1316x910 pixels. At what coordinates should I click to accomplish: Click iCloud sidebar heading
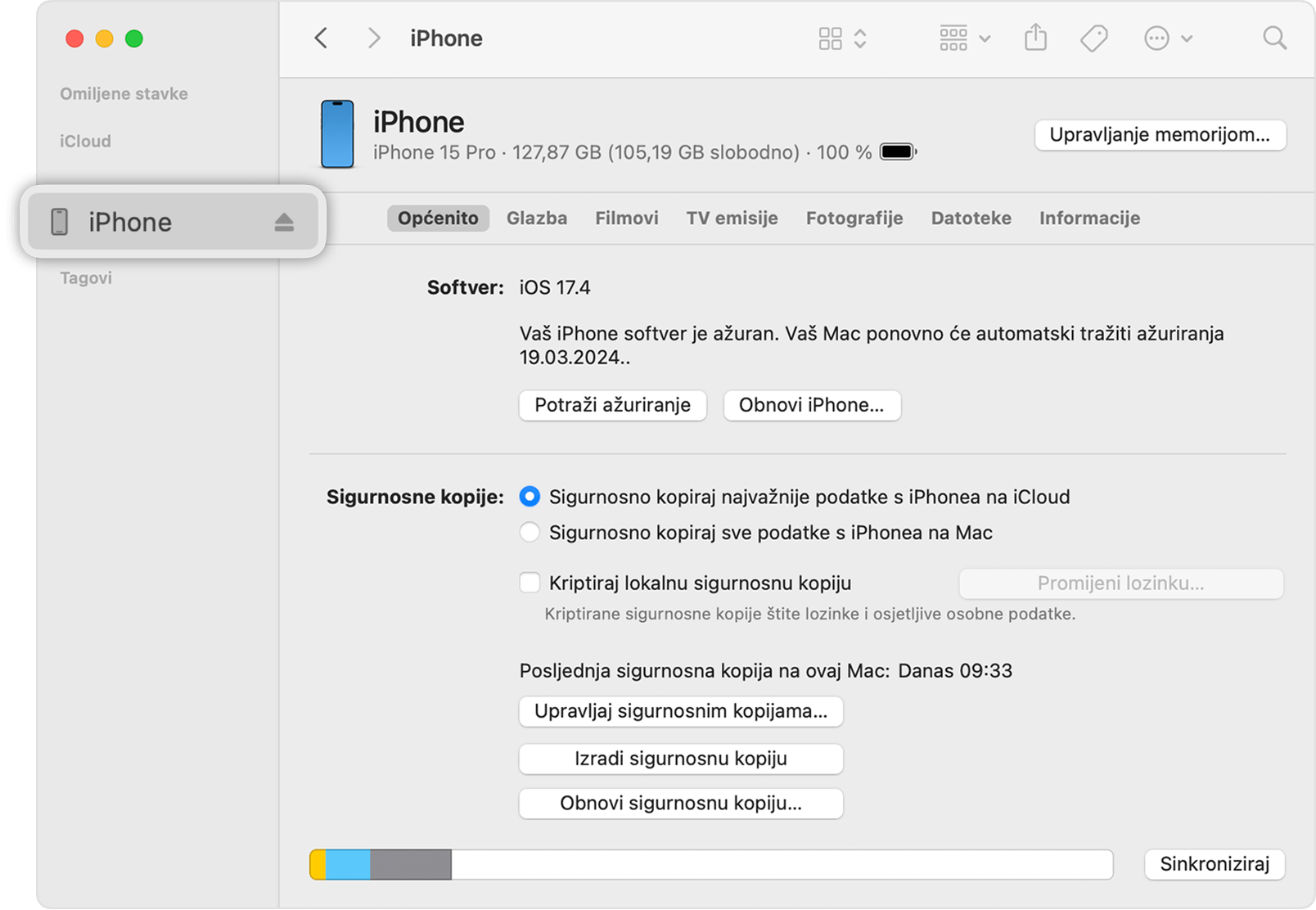point(85,142)
